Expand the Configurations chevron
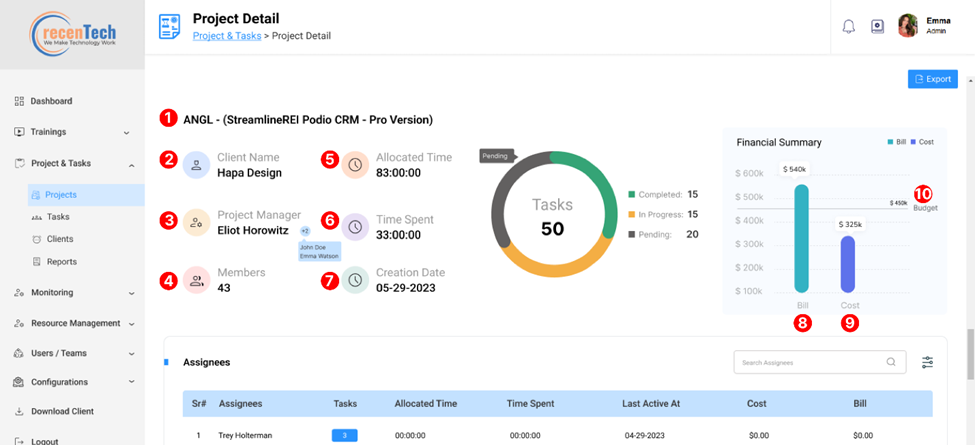 click(131, 382)
